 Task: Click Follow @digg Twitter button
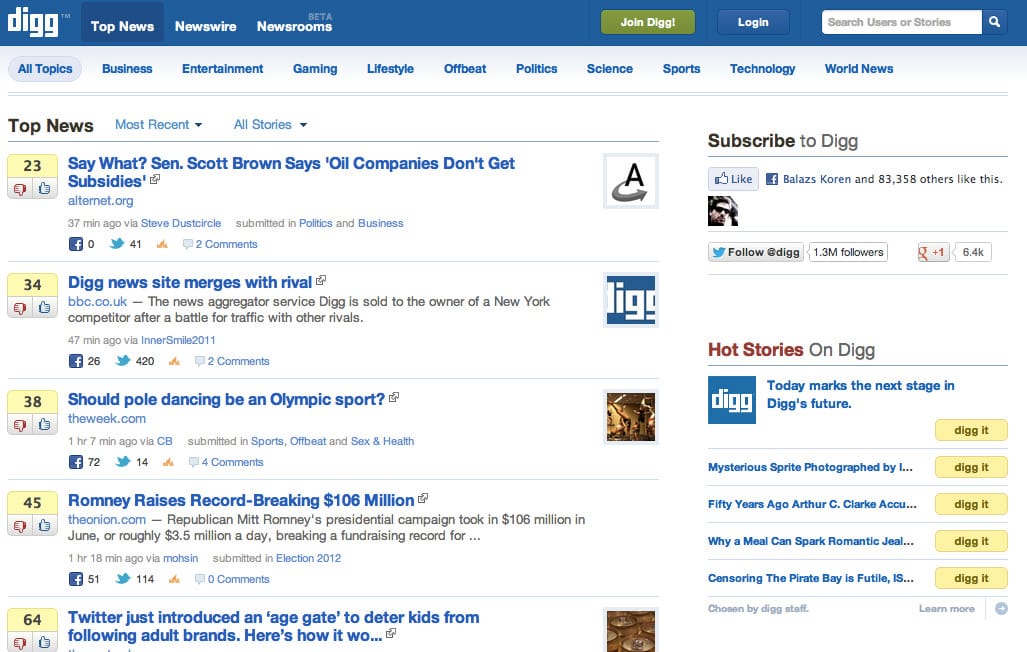[756, 252]
